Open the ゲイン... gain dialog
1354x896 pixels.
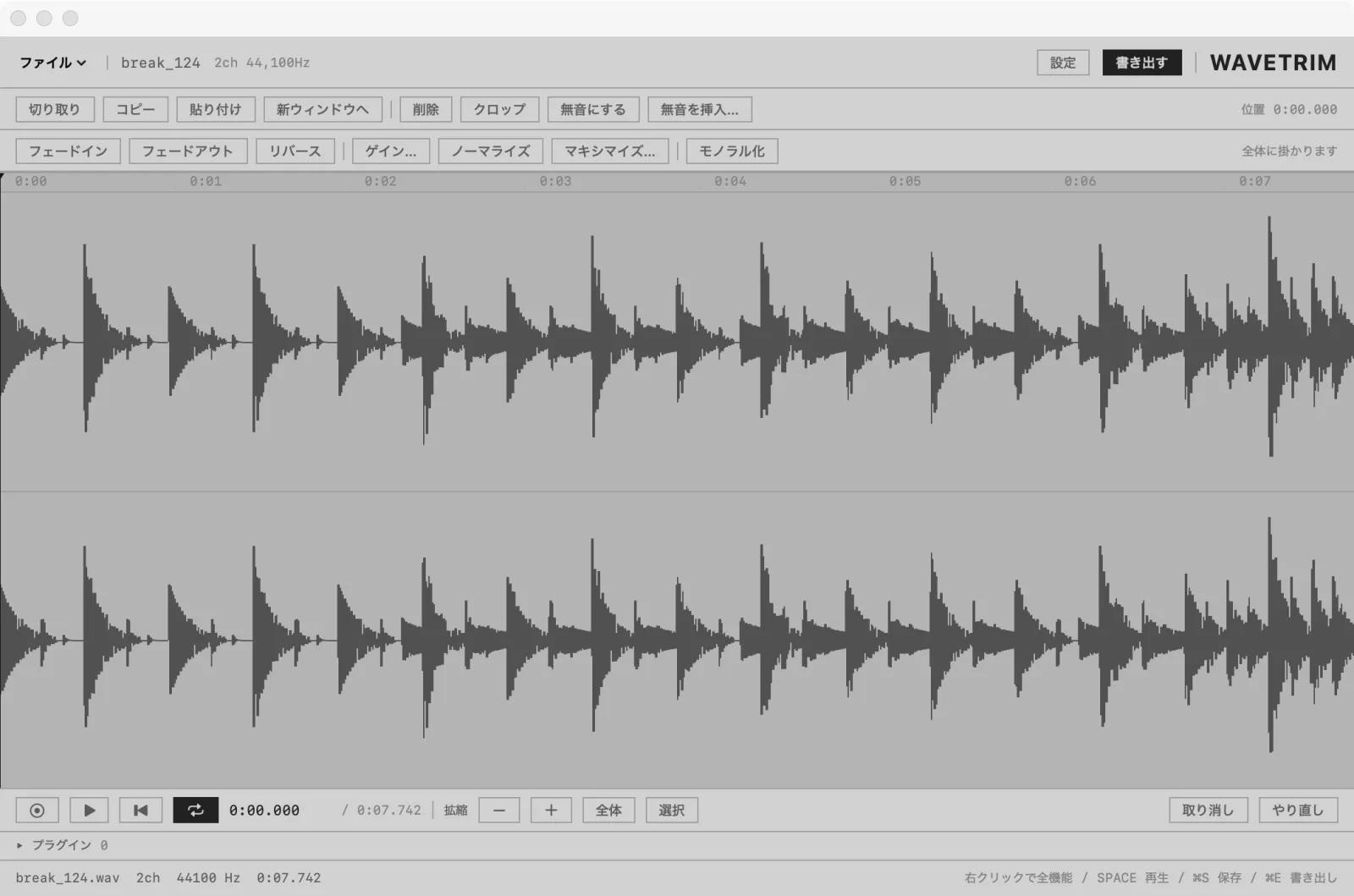point(391,151)
